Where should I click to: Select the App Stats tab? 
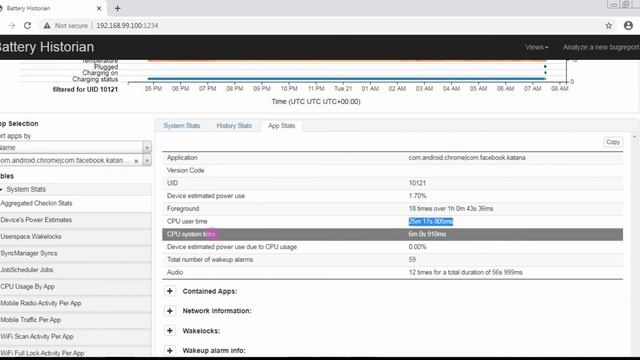282,126
